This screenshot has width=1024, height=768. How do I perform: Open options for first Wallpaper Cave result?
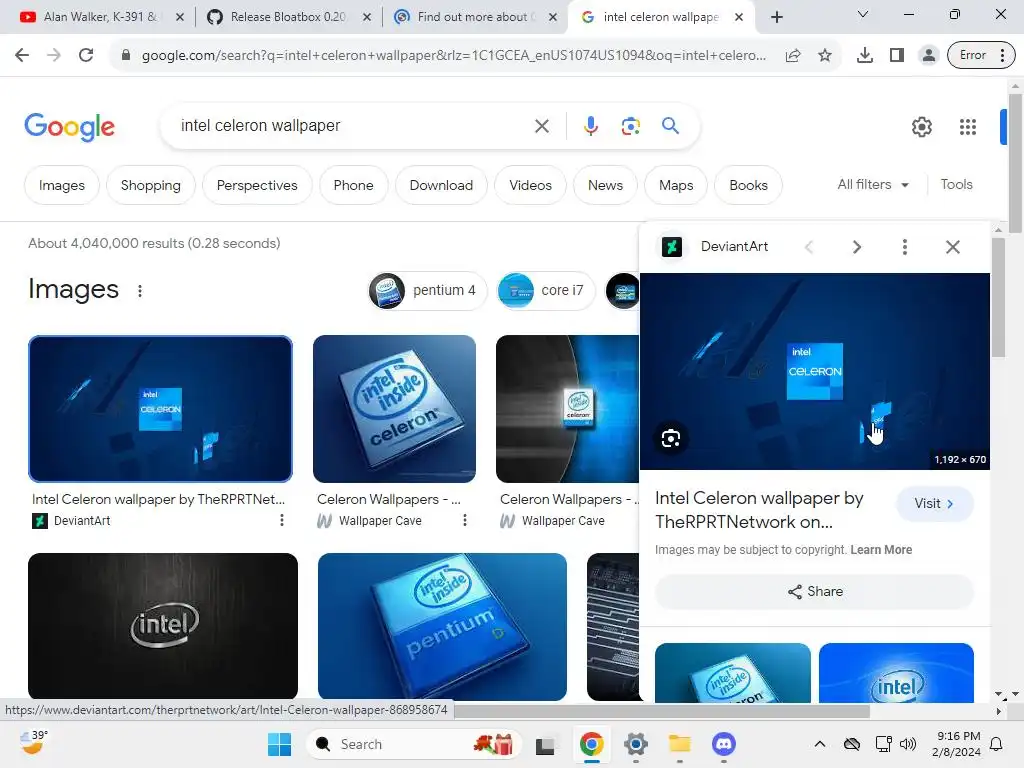coord(464,520)
